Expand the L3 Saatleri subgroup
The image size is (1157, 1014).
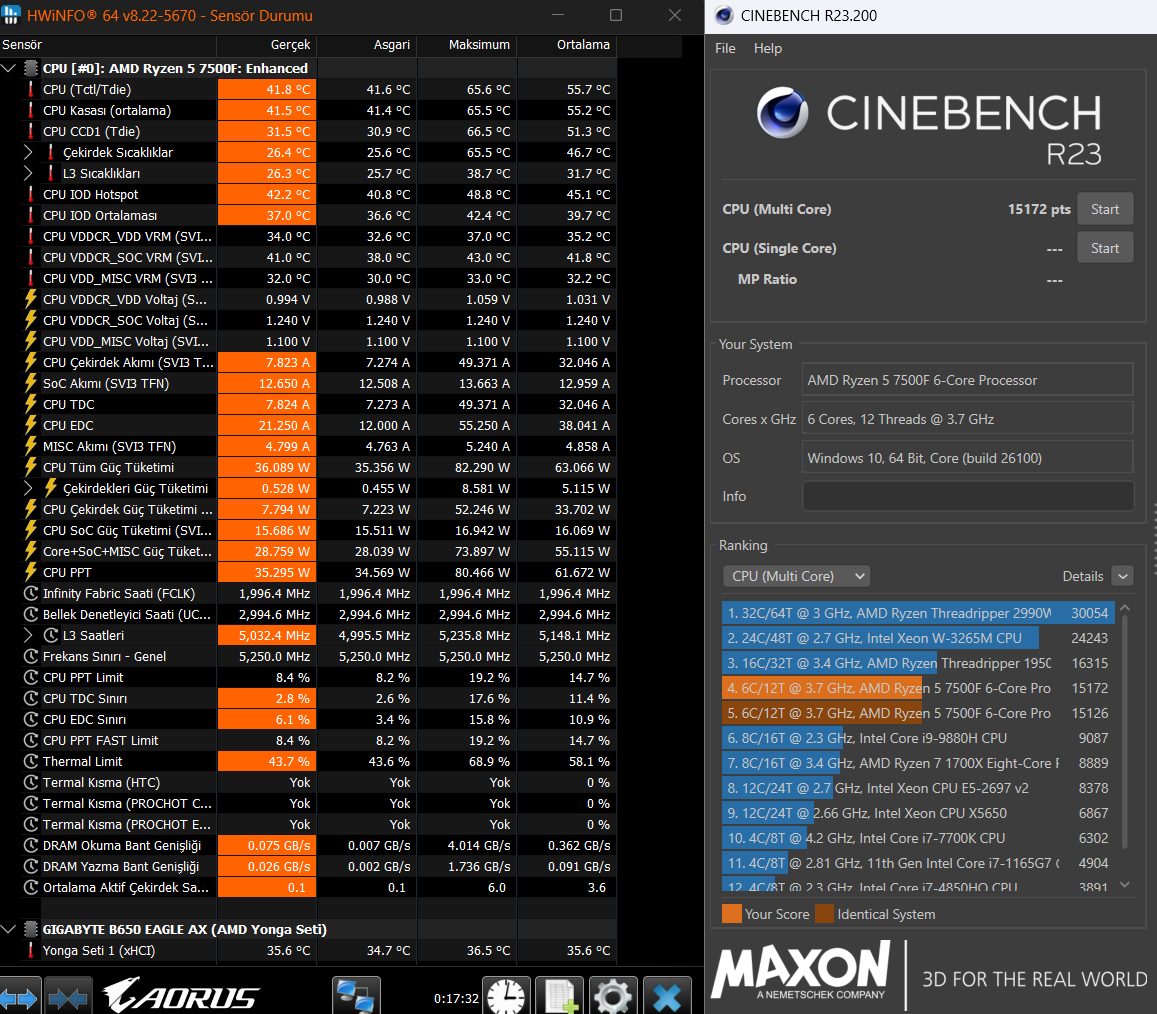[x=28, y=635]
